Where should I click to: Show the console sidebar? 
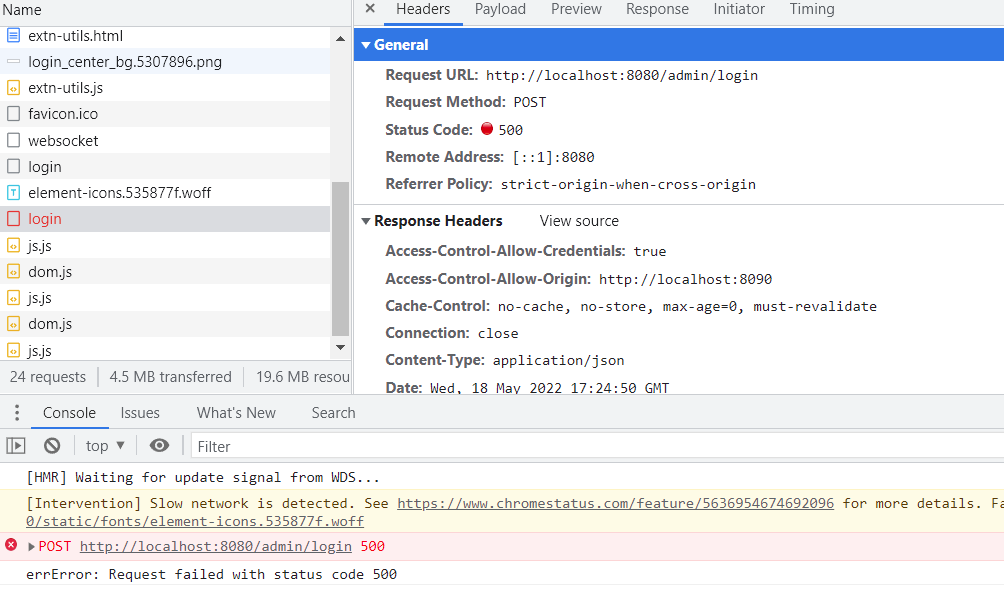tap(17, 445)
